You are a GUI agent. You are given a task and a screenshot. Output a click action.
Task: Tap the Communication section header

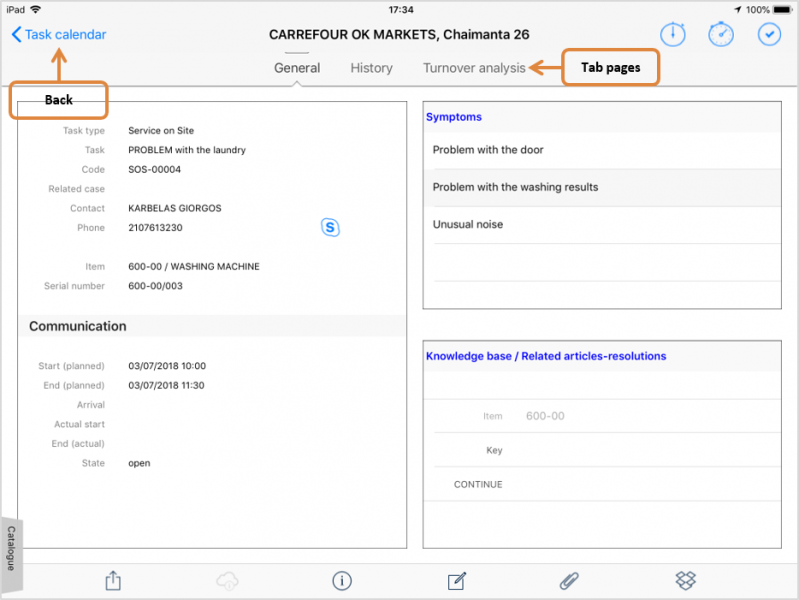point(212,326)
